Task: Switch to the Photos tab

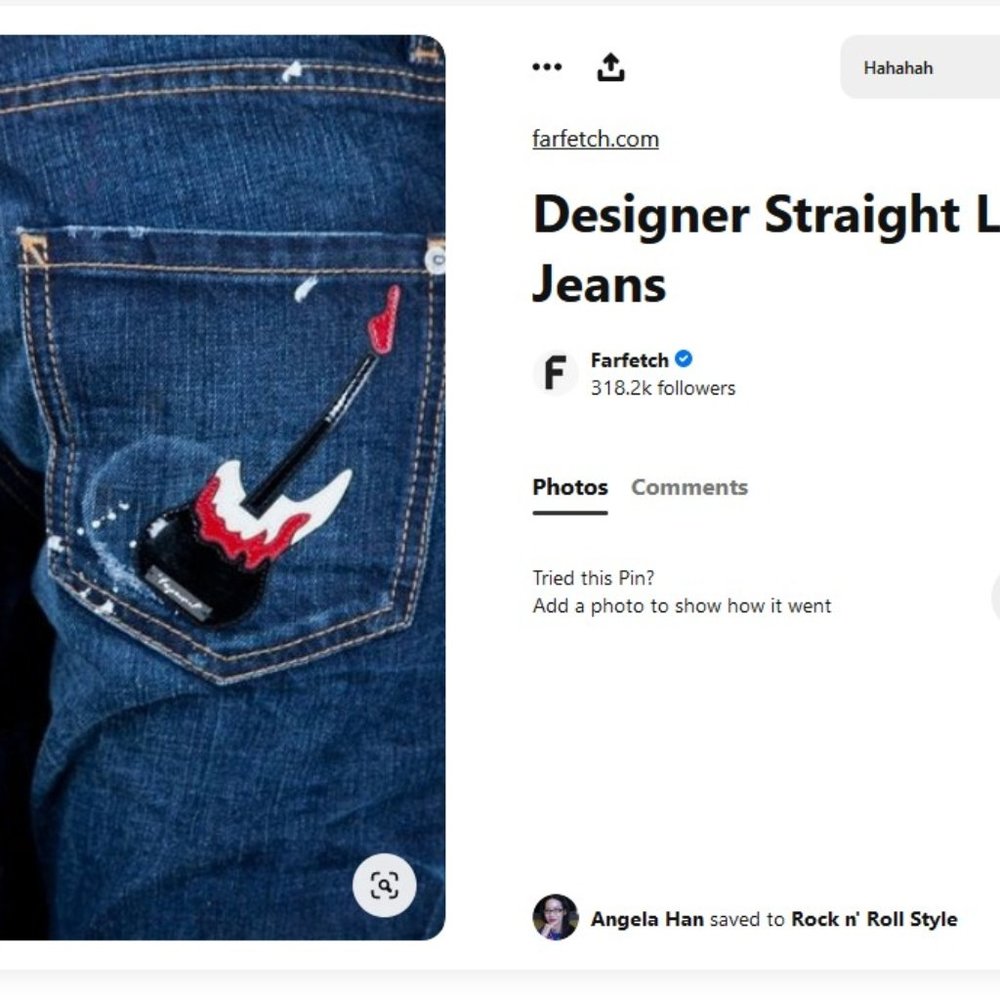Action: [570, 487]
